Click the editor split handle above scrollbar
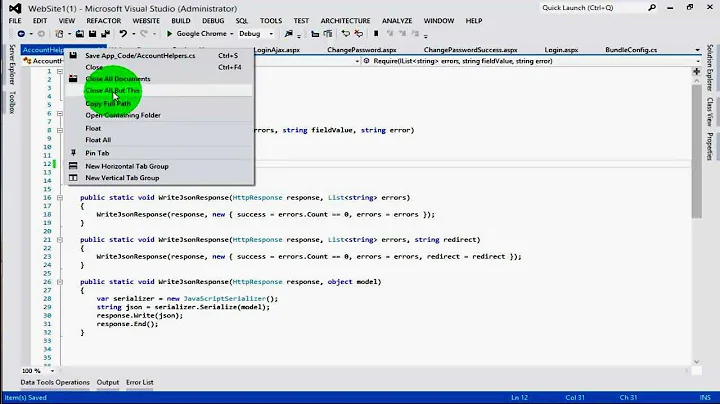Image resolution: width=720 pixels, height=404 pixels. point(697,72)
